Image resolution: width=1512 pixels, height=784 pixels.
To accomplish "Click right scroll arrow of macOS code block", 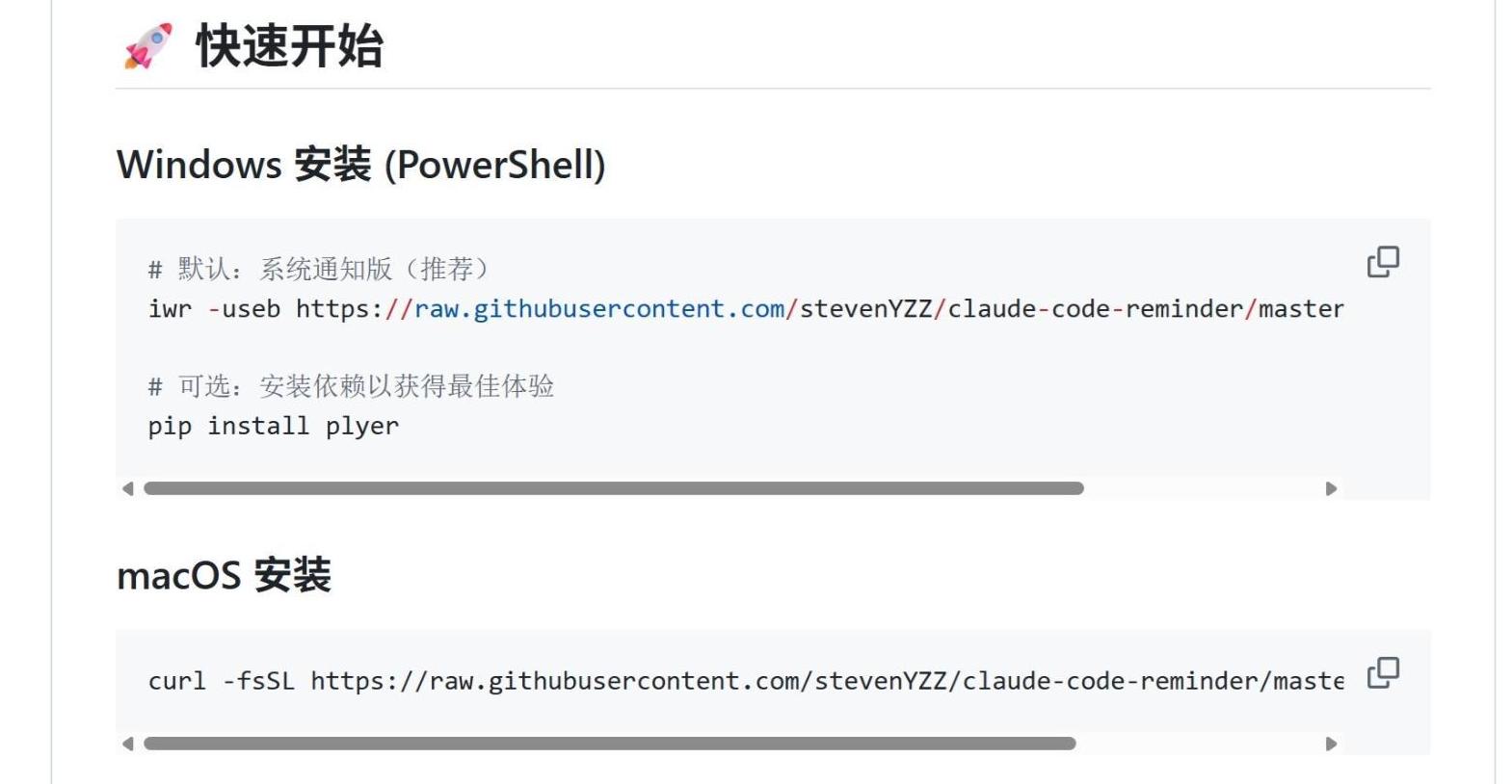I will (1331, 744).
